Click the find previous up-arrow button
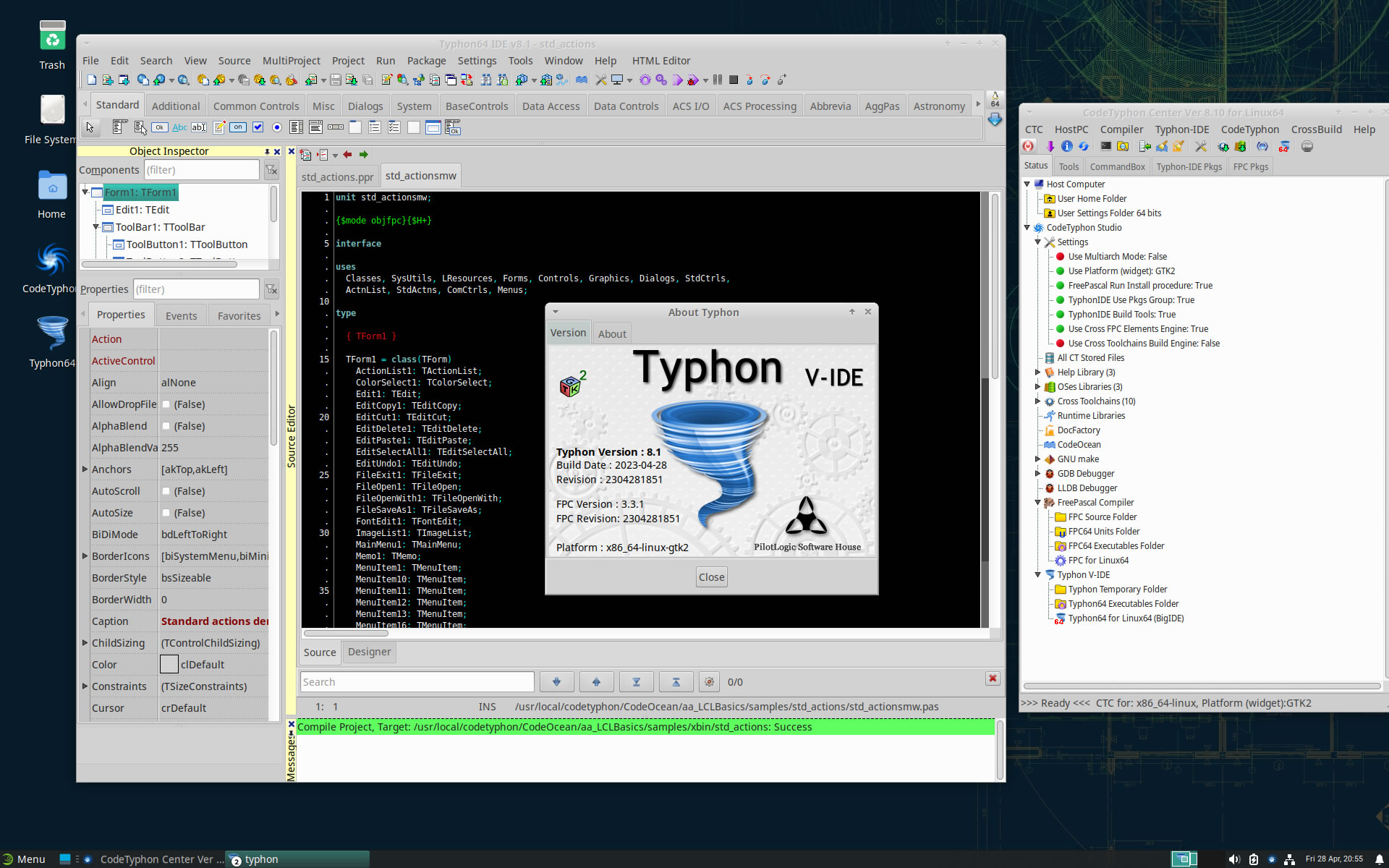The width and height of the screenshot is (1389, 868). tap(596, 681)
